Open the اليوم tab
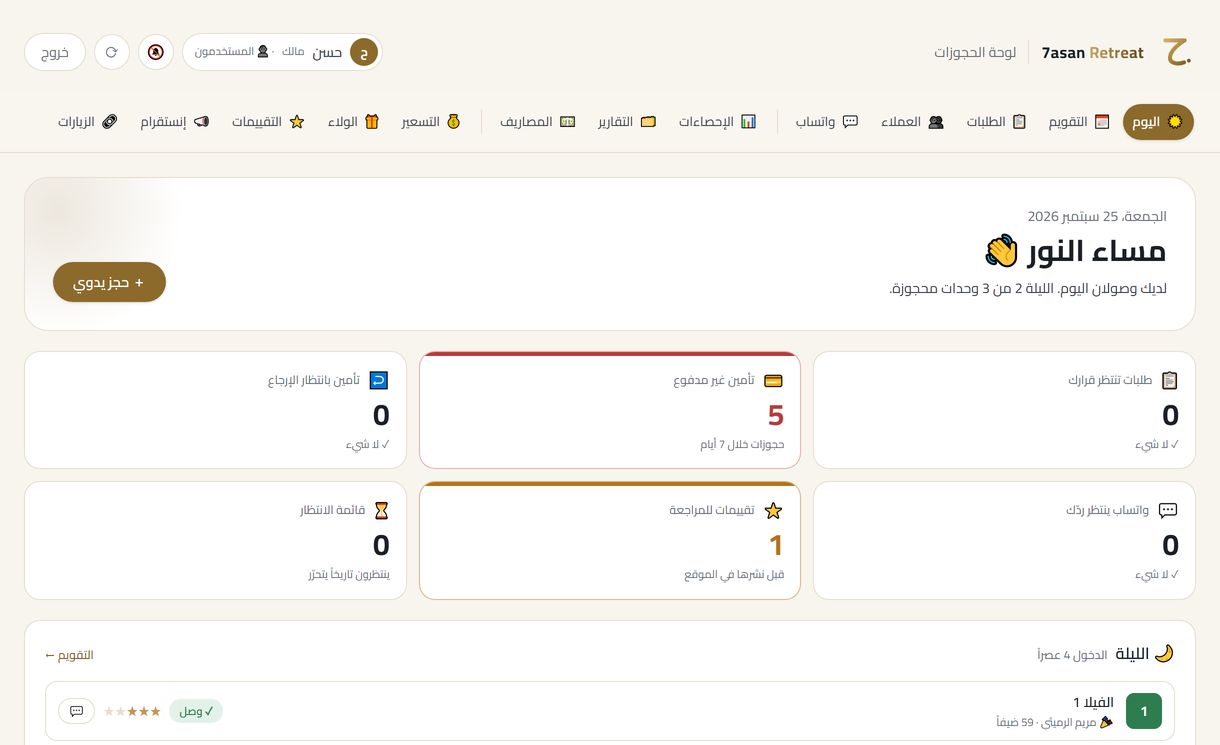This screenshot has width=1220, height=745. pyautogui.click(x=1158, y=122)
